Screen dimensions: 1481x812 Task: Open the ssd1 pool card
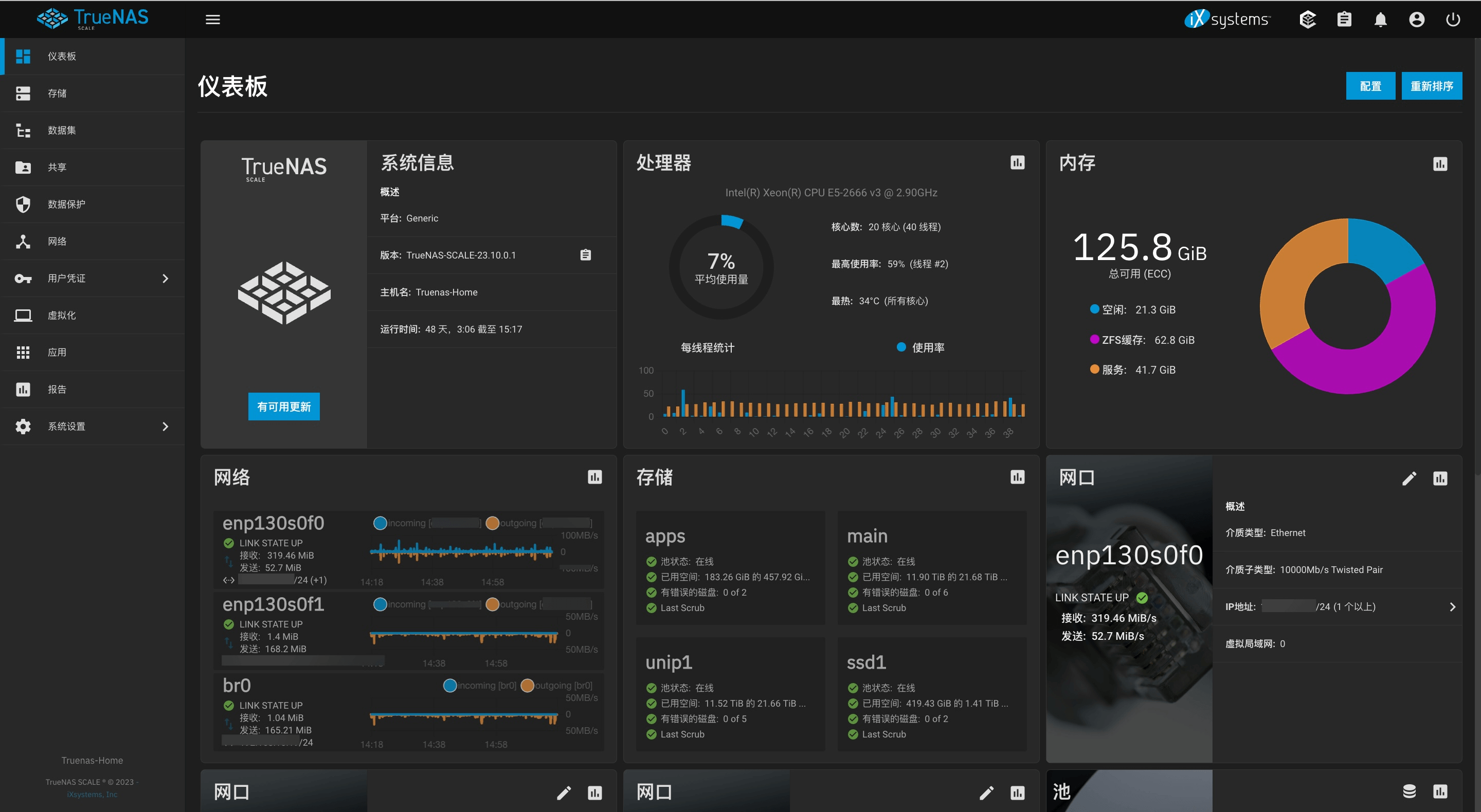pos(932,694)
